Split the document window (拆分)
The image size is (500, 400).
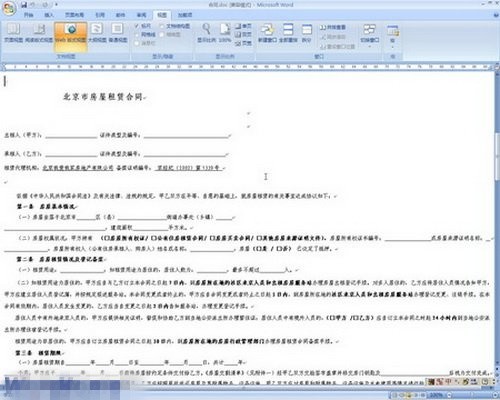[306, 33]
